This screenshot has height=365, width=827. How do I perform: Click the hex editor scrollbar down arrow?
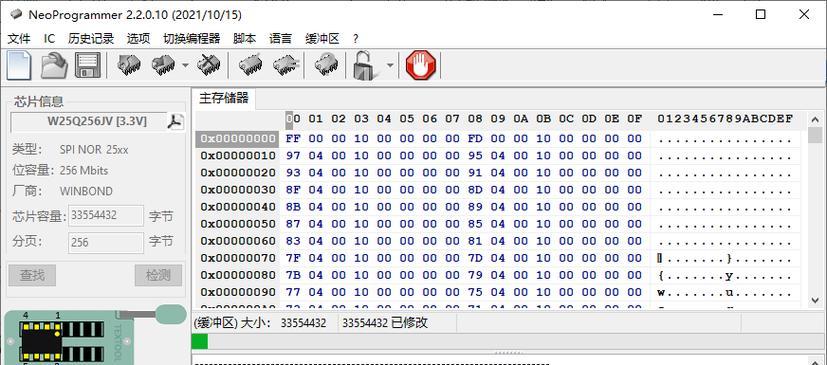pos(815,300)
